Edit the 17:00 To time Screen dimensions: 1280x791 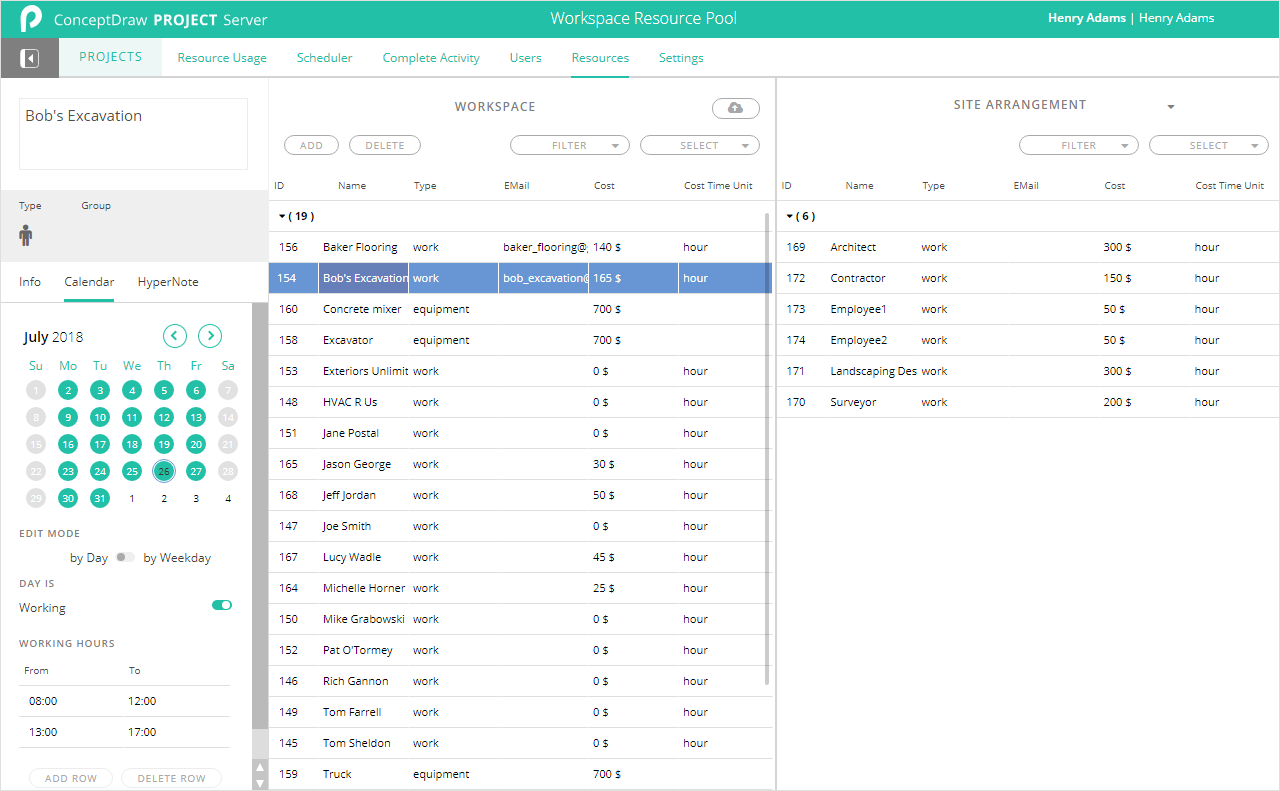tap(142, 732)
